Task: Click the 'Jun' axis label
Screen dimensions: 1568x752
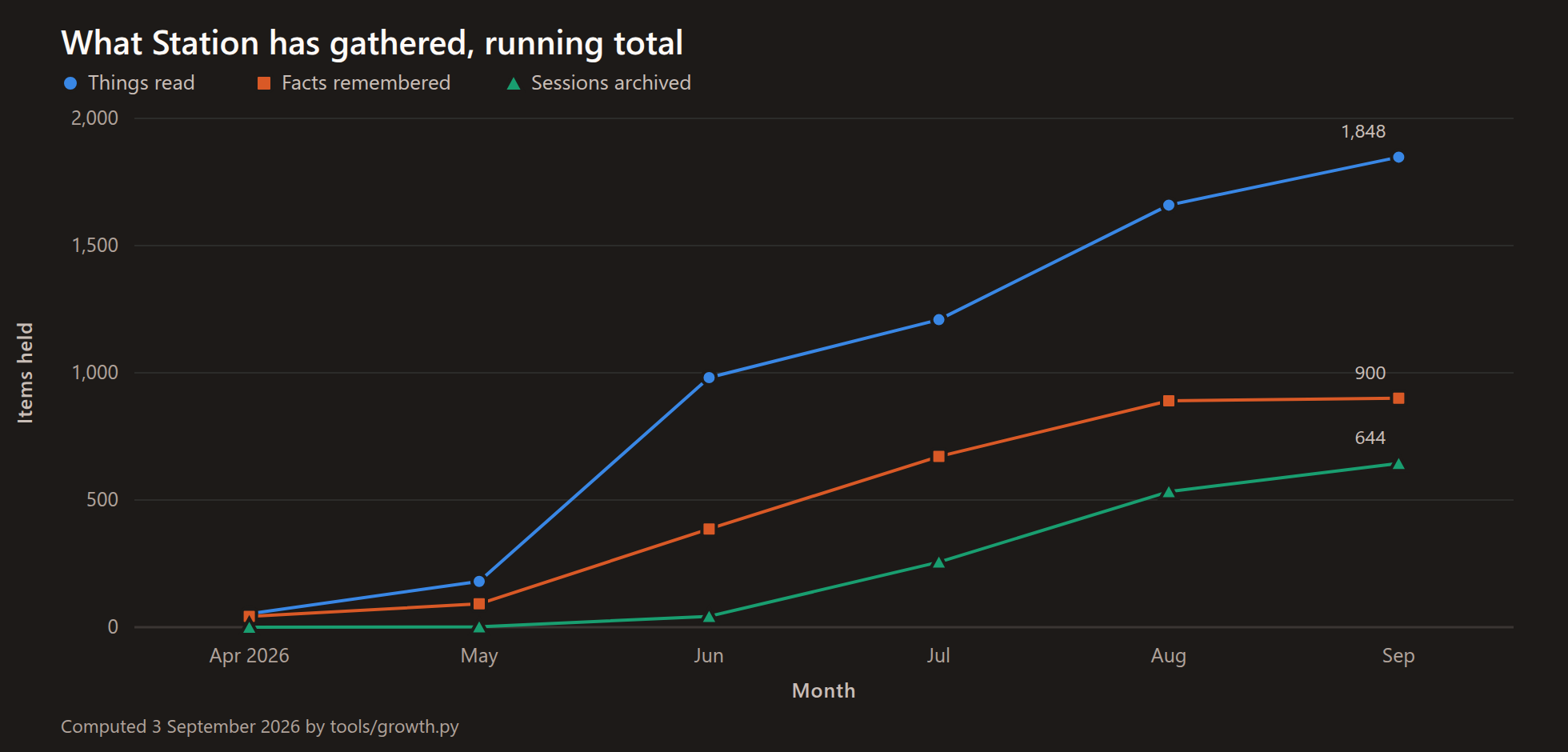Action: 709,656
